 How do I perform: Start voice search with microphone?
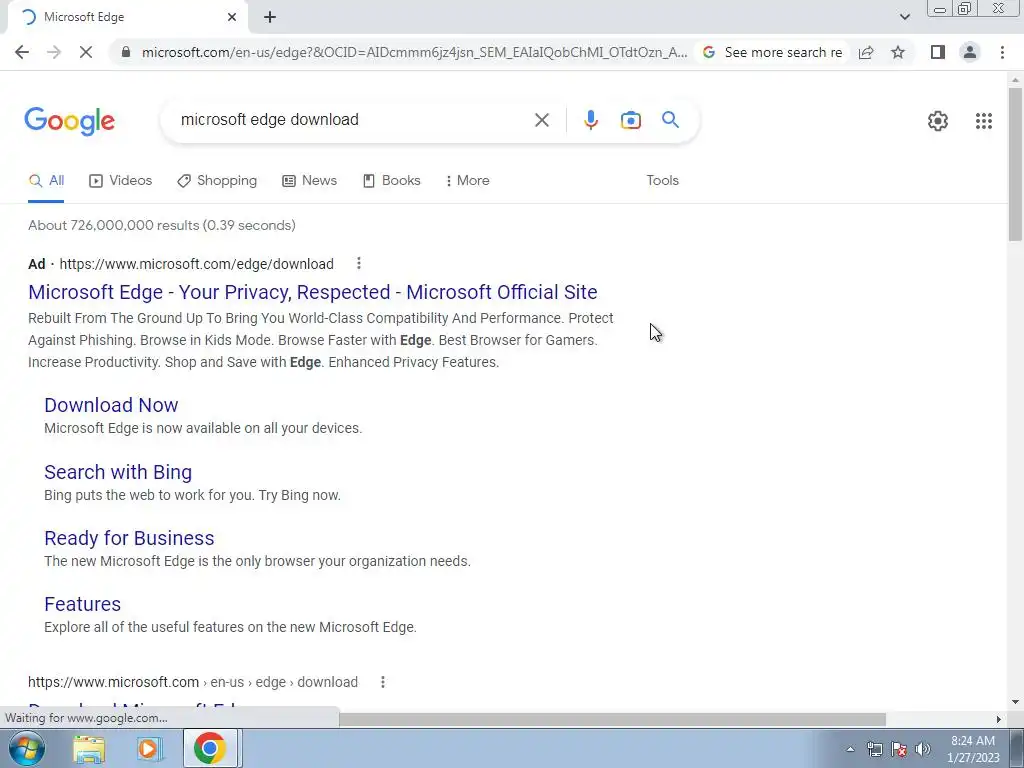click(590, 120)
